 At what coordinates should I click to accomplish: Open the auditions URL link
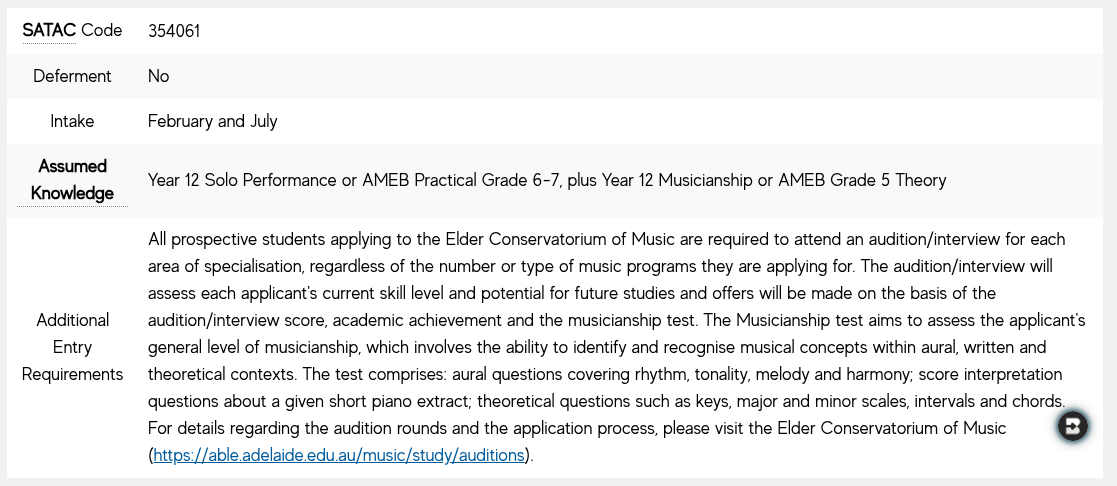click(339, 455)
